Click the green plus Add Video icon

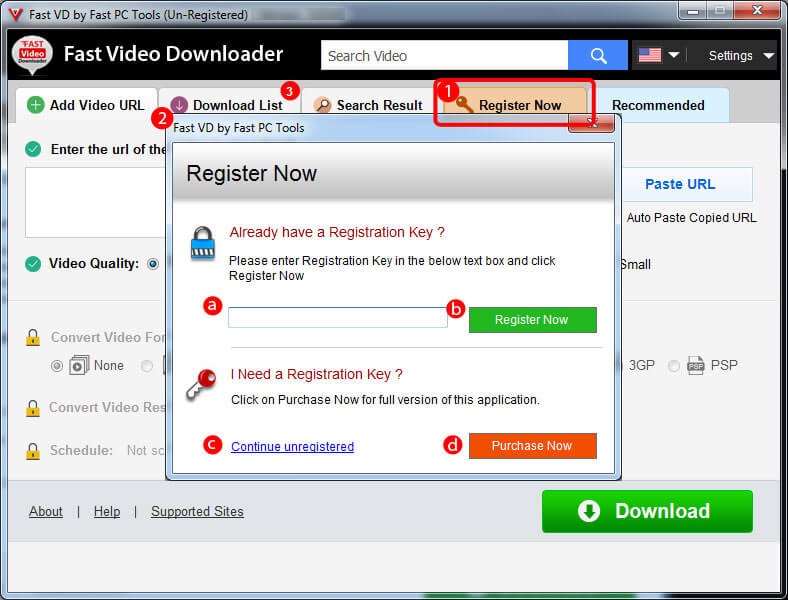(x=35, y=105)
